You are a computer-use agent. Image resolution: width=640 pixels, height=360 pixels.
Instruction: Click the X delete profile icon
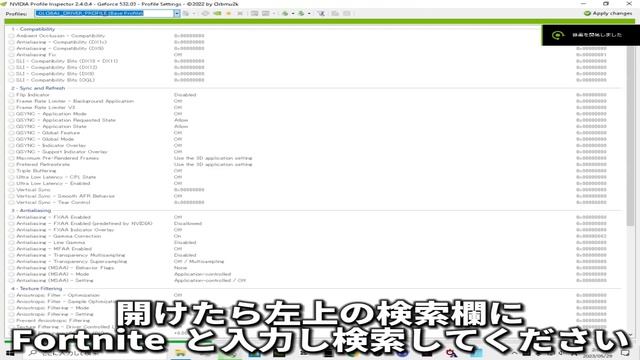(x=240, y=13)
